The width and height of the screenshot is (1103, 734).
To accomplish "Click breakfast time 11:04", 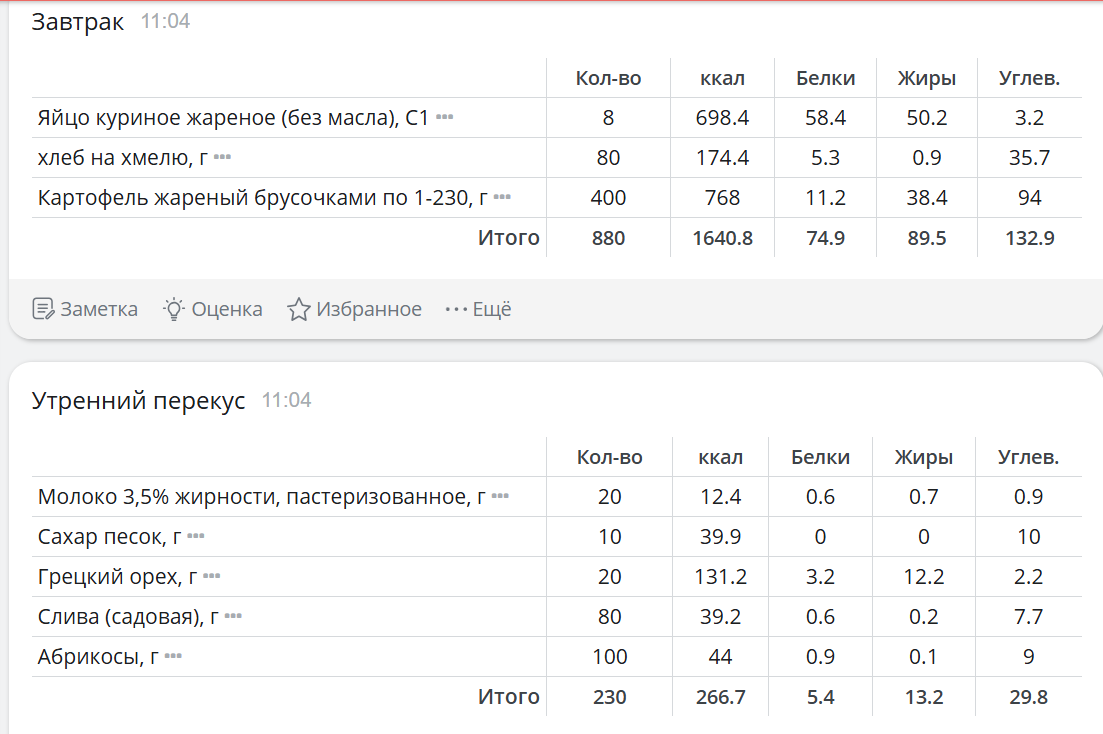I will (x=165, y=22).
